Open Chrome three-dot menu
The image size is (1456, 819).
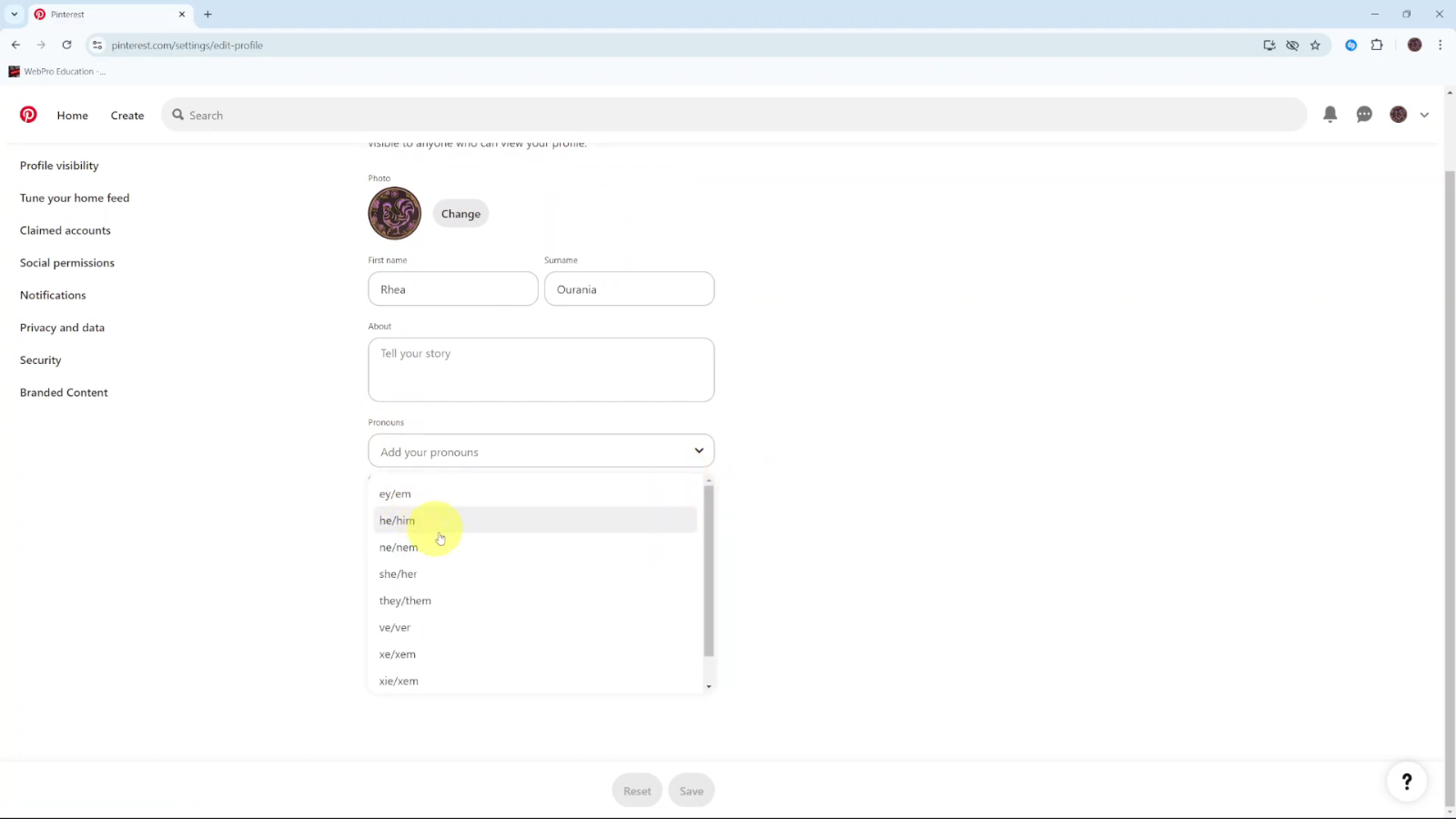pyautogui.click(x=1440, y=45)
